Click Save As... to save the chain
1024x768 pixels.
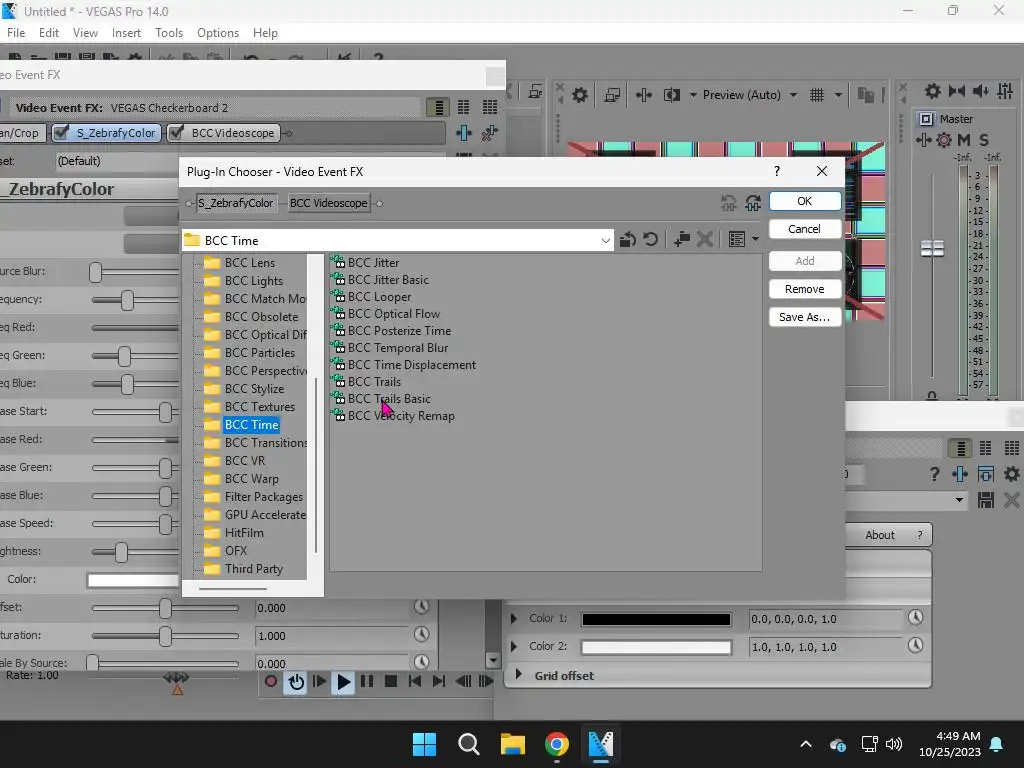(805, 317)
